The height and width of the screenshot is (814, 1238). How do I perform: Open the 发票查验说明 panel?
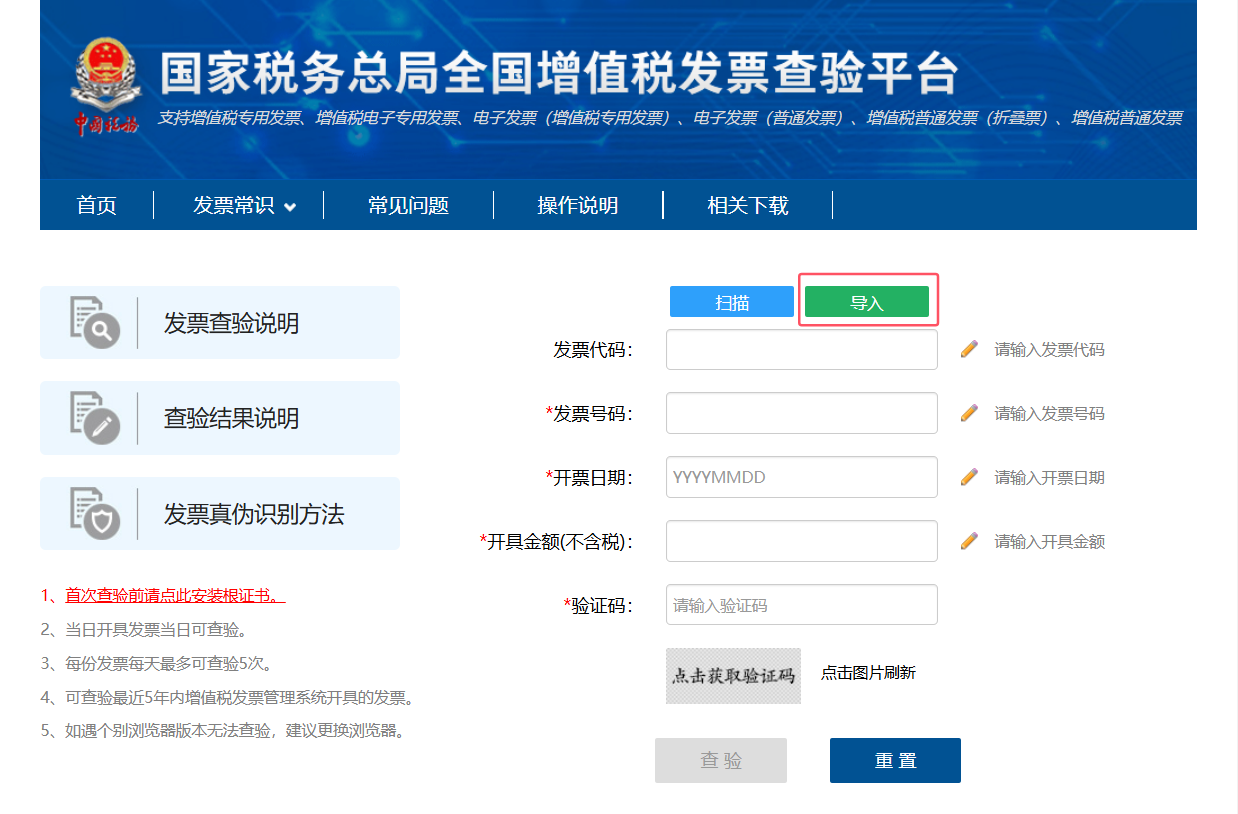tap(220, 322)
